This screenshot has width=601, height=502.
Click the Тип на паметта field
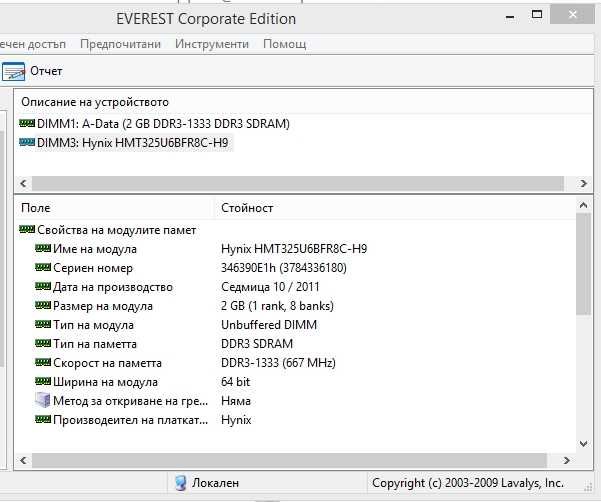(95, 344)
